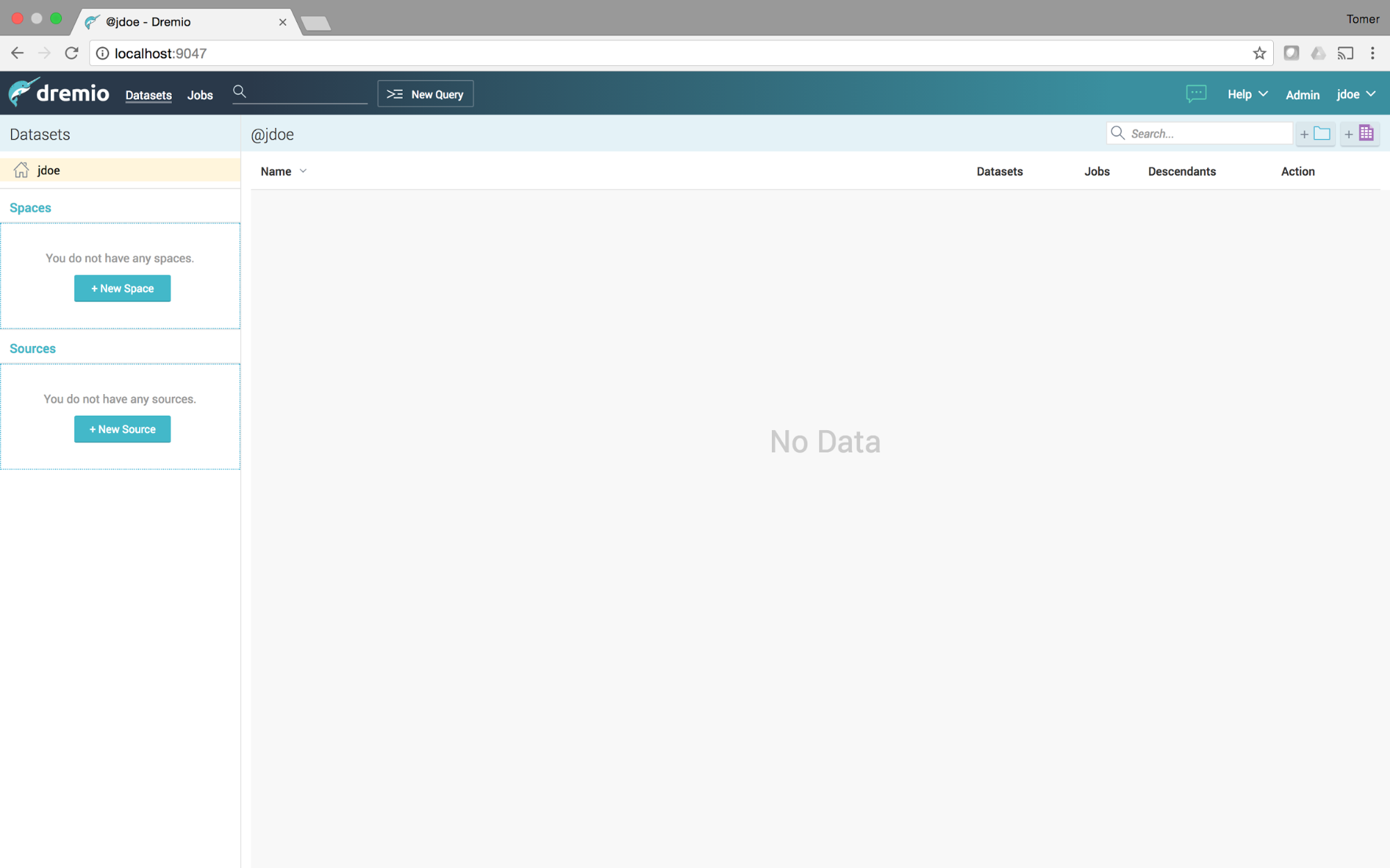Bookmark the page with the star icon
This screenshot has height=868, width=1390.
pos(1259,54)
